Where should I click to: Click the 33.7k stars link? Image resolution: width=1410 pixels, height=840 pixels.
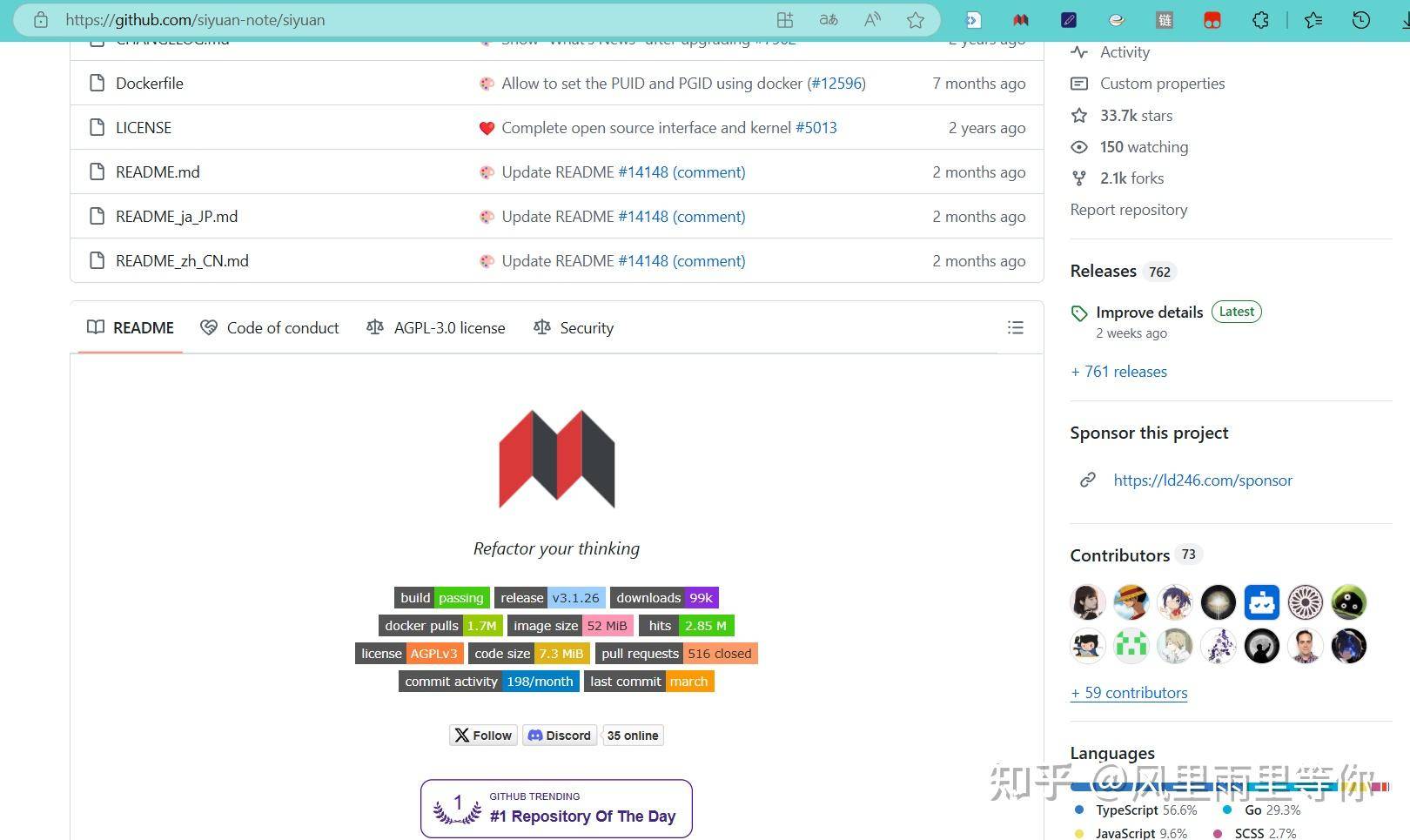pos(1122,115)
